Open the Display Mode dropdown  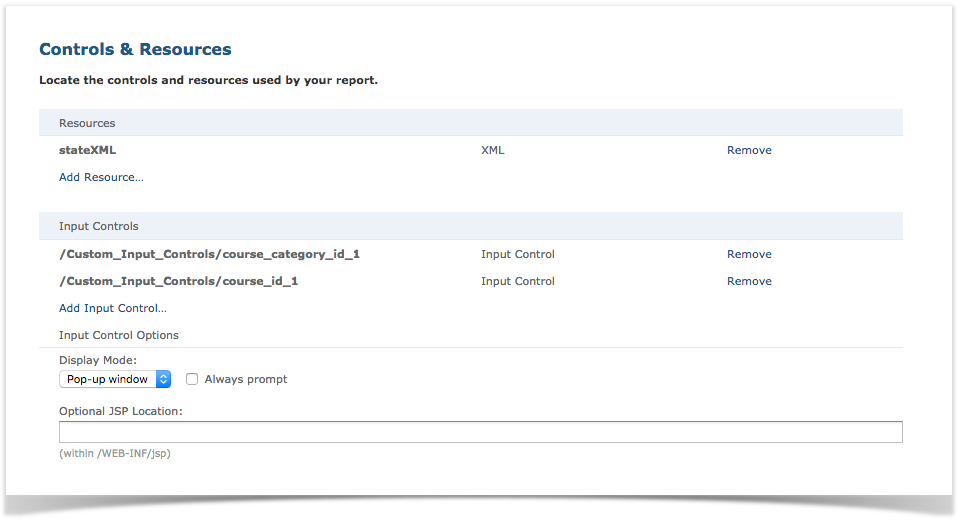(x=115, y=379)
